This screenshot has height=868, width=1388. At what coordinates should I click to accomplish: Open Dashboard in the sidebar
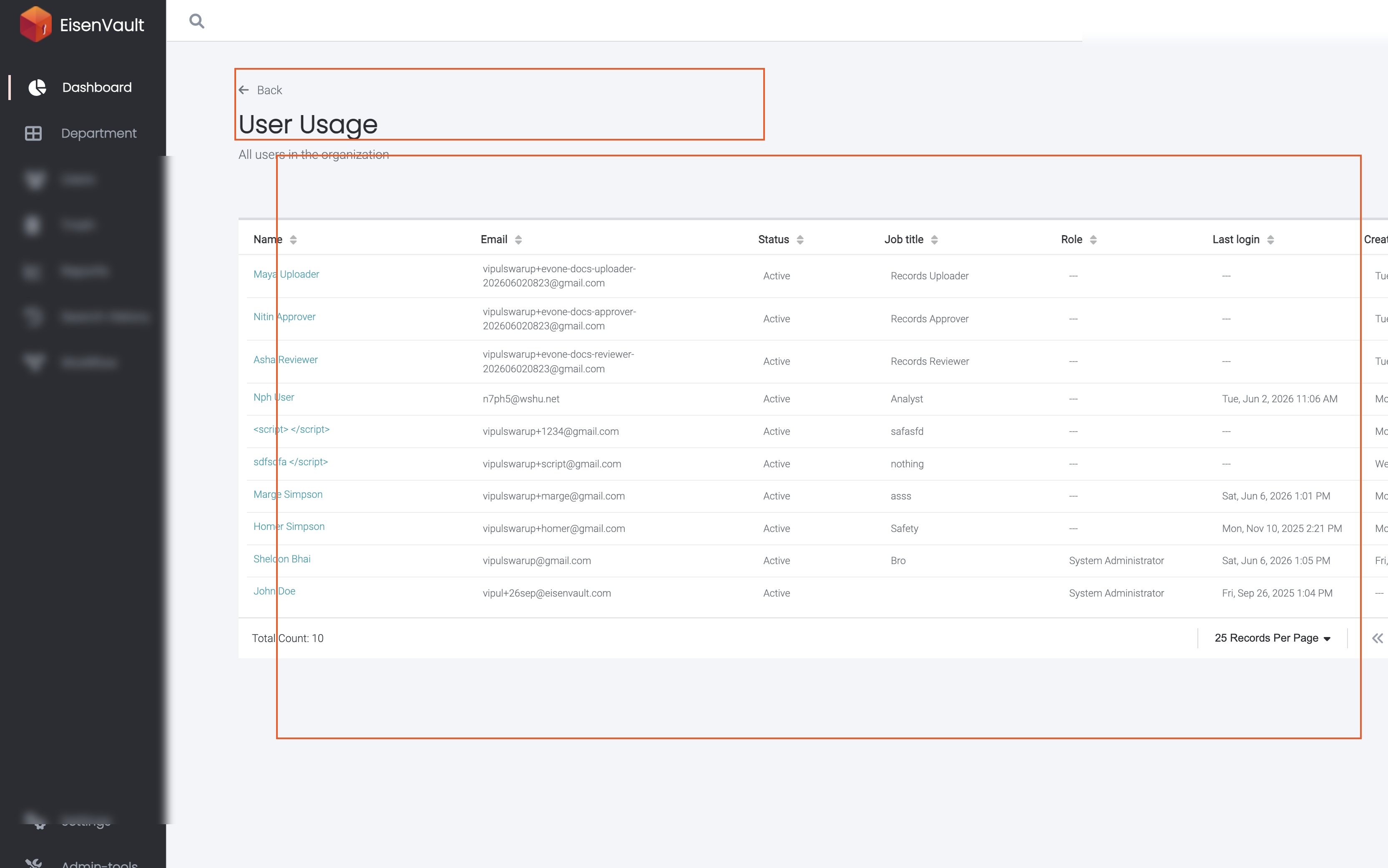96,87
